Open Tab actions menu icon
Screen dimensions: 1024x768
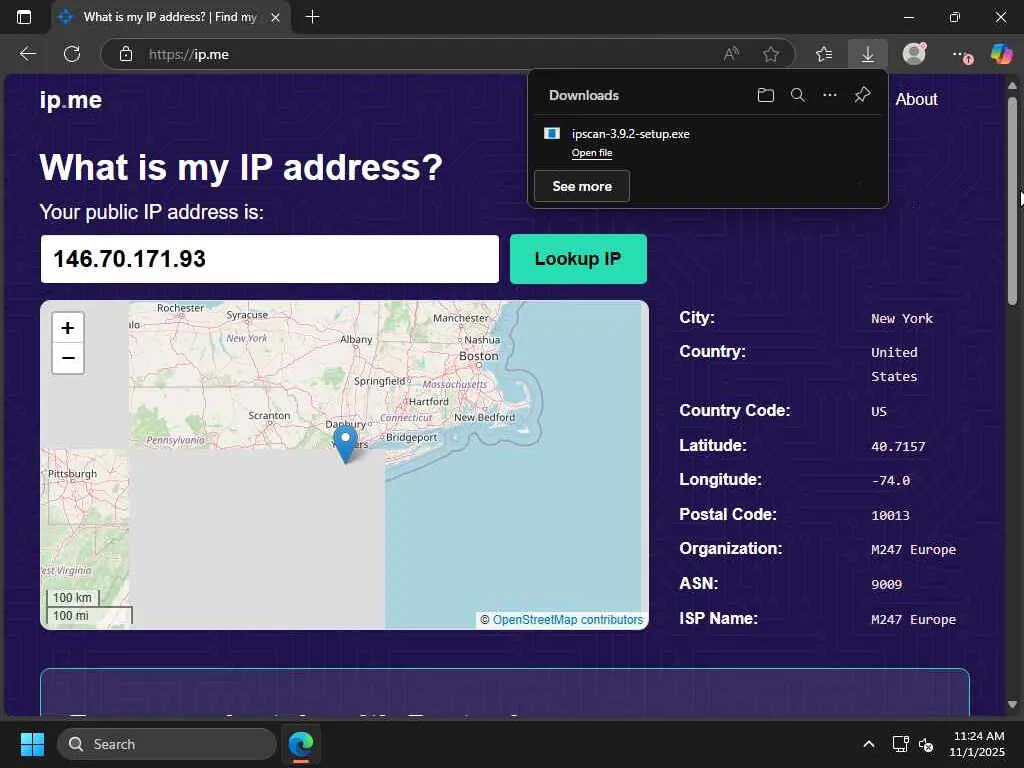point(24,17)
